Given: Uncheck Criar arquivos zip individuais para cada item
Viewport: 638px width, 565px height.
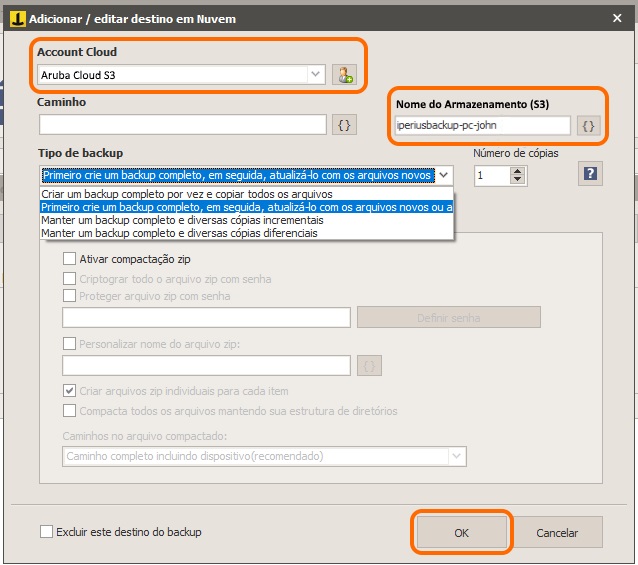Looking at the screenshot, I should click(x=70, y=390).
